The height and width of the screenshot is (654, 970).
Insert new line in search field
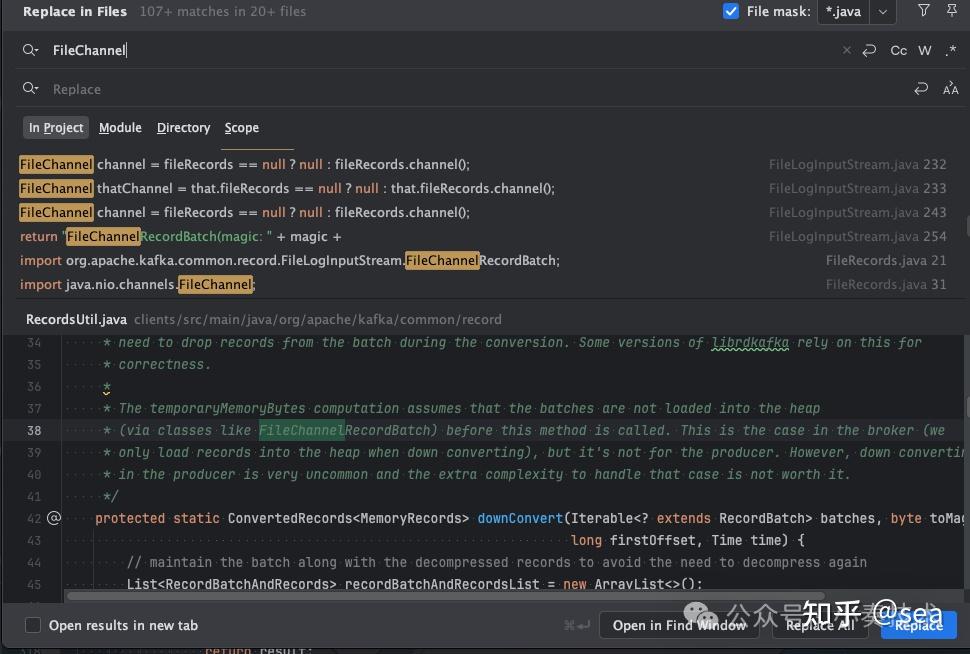pos(870,50)
